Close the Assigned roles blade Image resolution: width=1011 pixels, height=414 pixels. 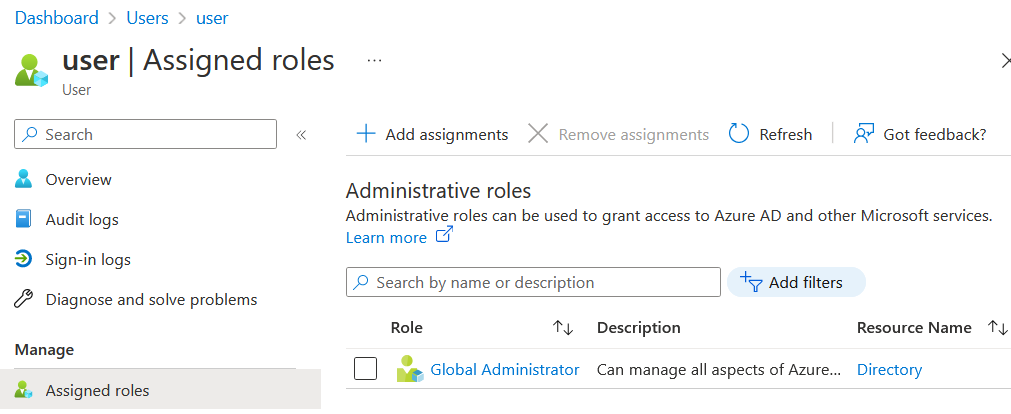pyautogui.click(x=1005, y=61)
